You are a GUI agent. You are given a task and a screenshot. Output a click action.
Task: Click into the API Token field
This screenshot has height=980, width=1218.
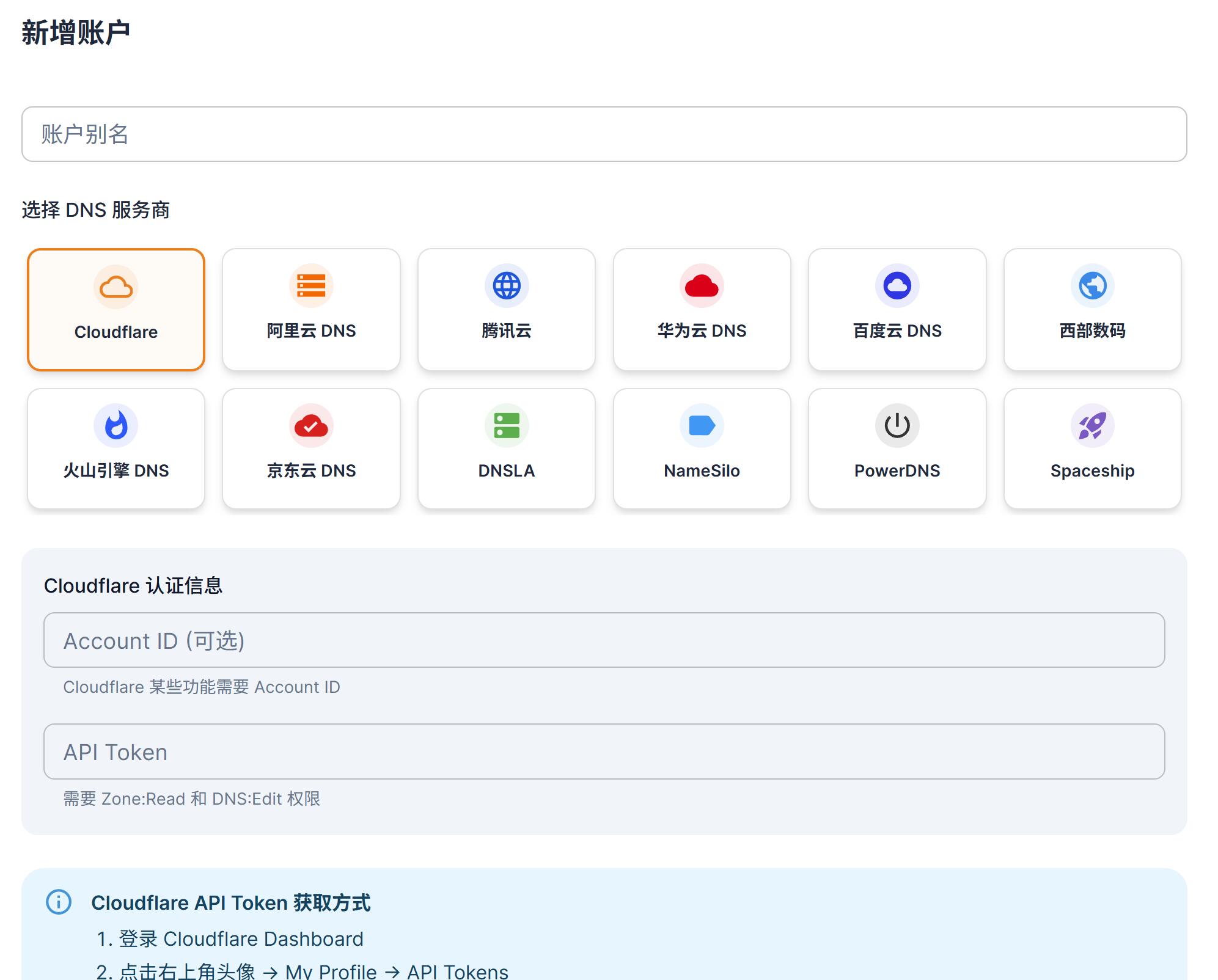pyautogui.click(x=604, y=751)
